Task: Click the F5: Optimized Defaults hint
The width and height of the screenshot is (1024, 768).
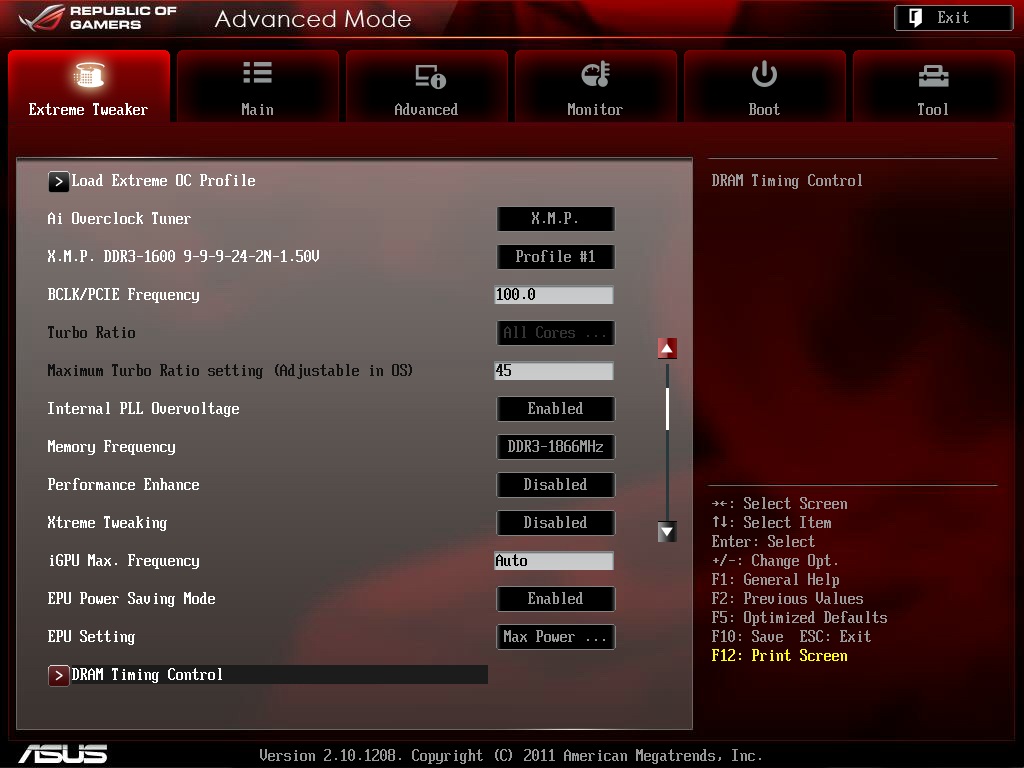Action: [x=799, y=618]
